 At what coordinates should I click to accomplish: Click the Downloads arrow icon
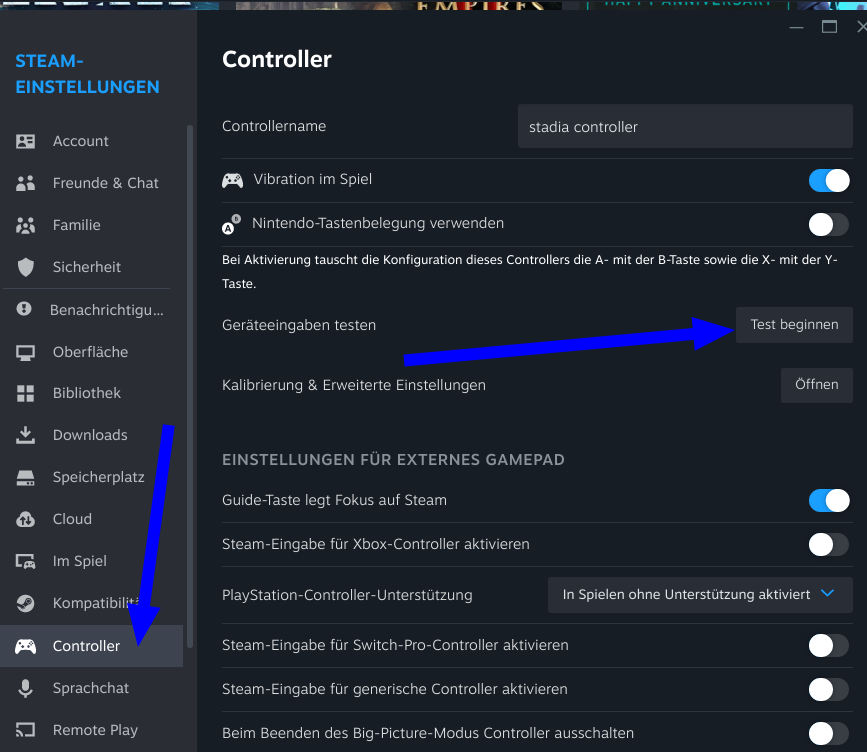click(x=25, y=435)
